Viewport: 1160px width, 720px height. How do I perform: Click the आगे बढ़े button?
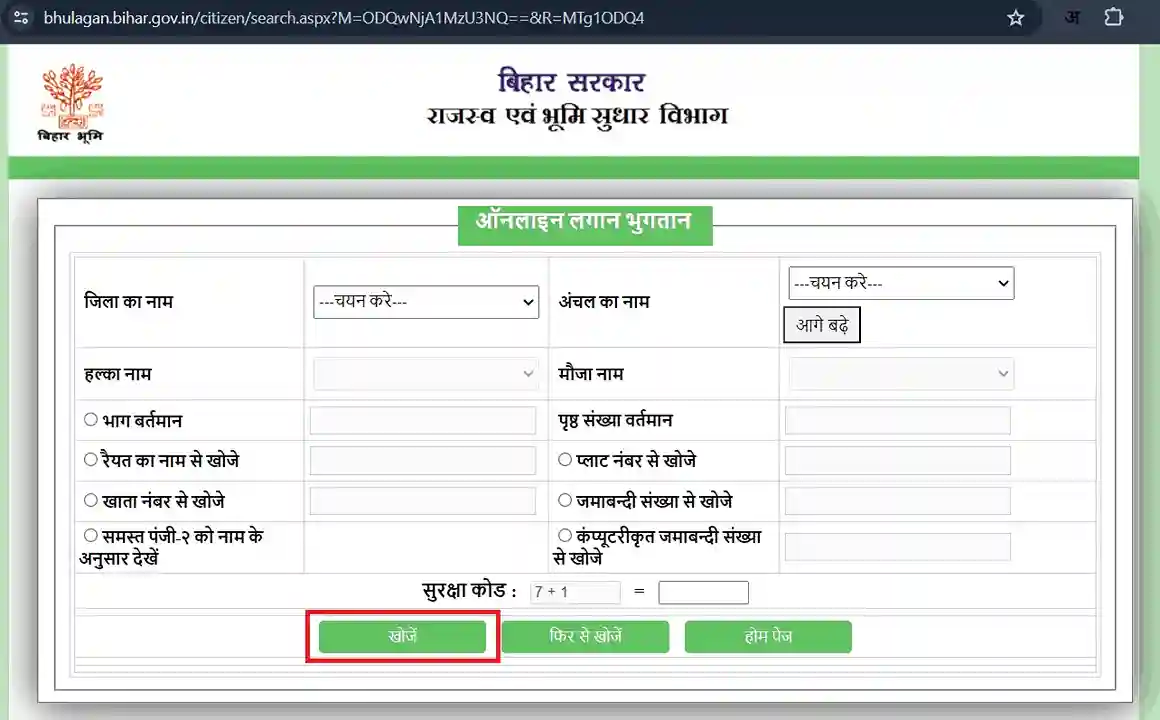822,325
